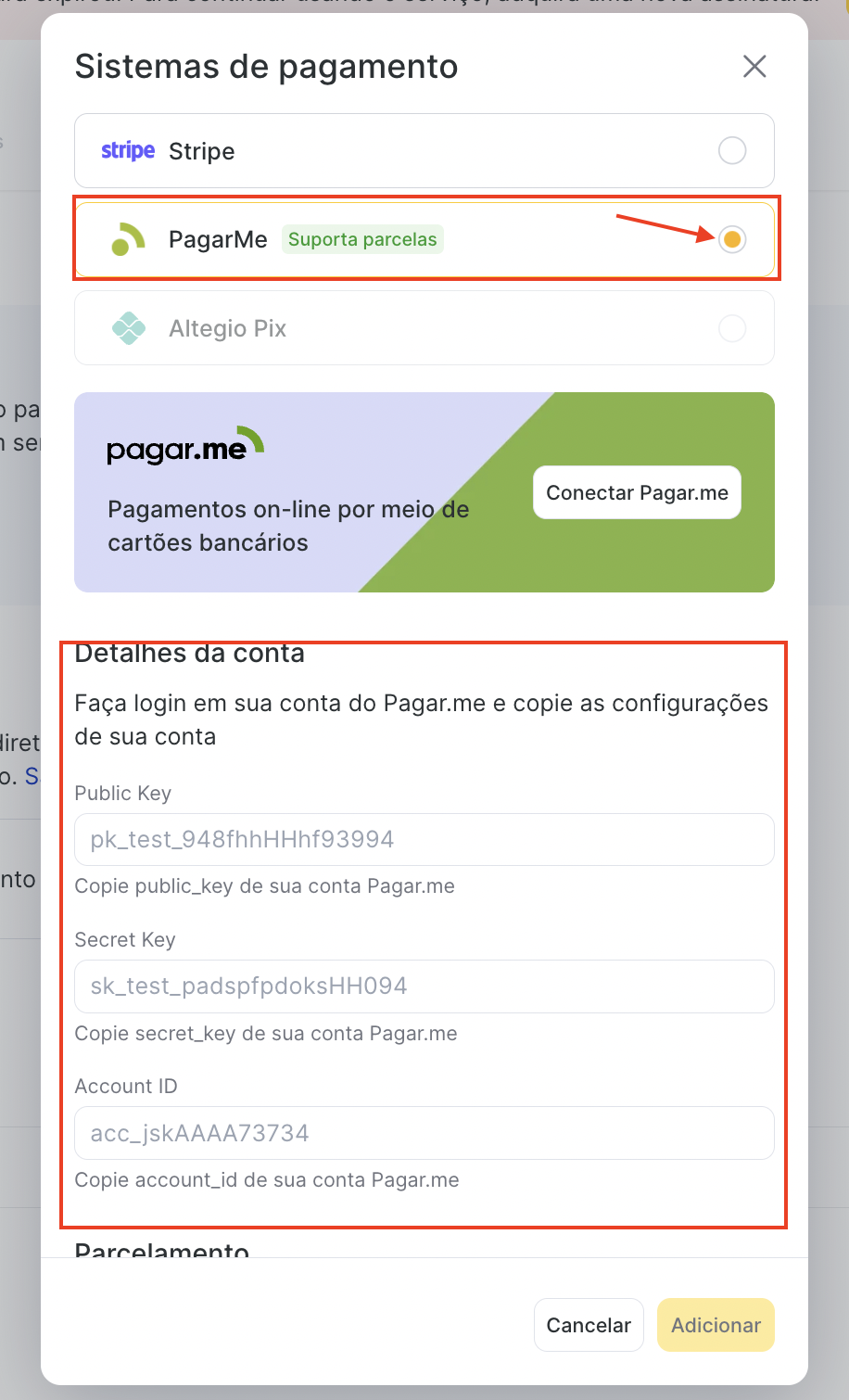Focus the Public Key input field
This screenshot has width=849, height=1400.
(x=424, y=840)
